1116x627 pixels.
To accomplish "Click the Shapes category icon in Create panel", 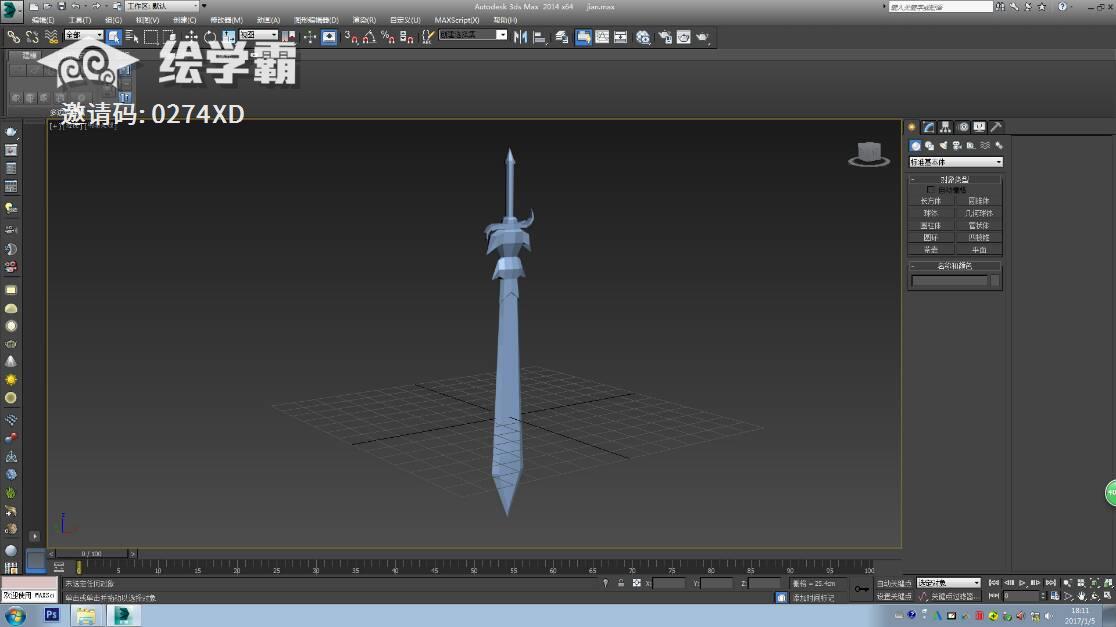I will click(x=929, y=146).
